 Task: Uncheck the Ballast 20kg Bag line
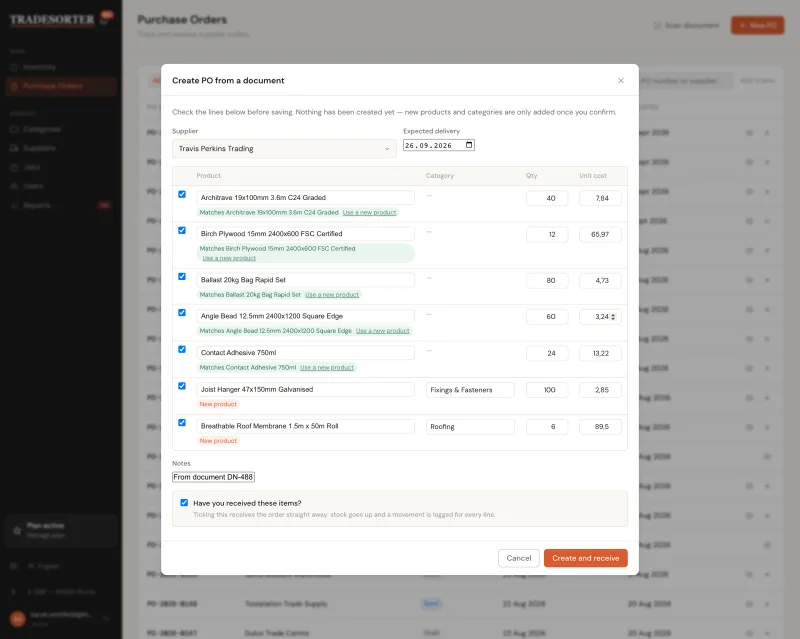click(x=182, y=276)
